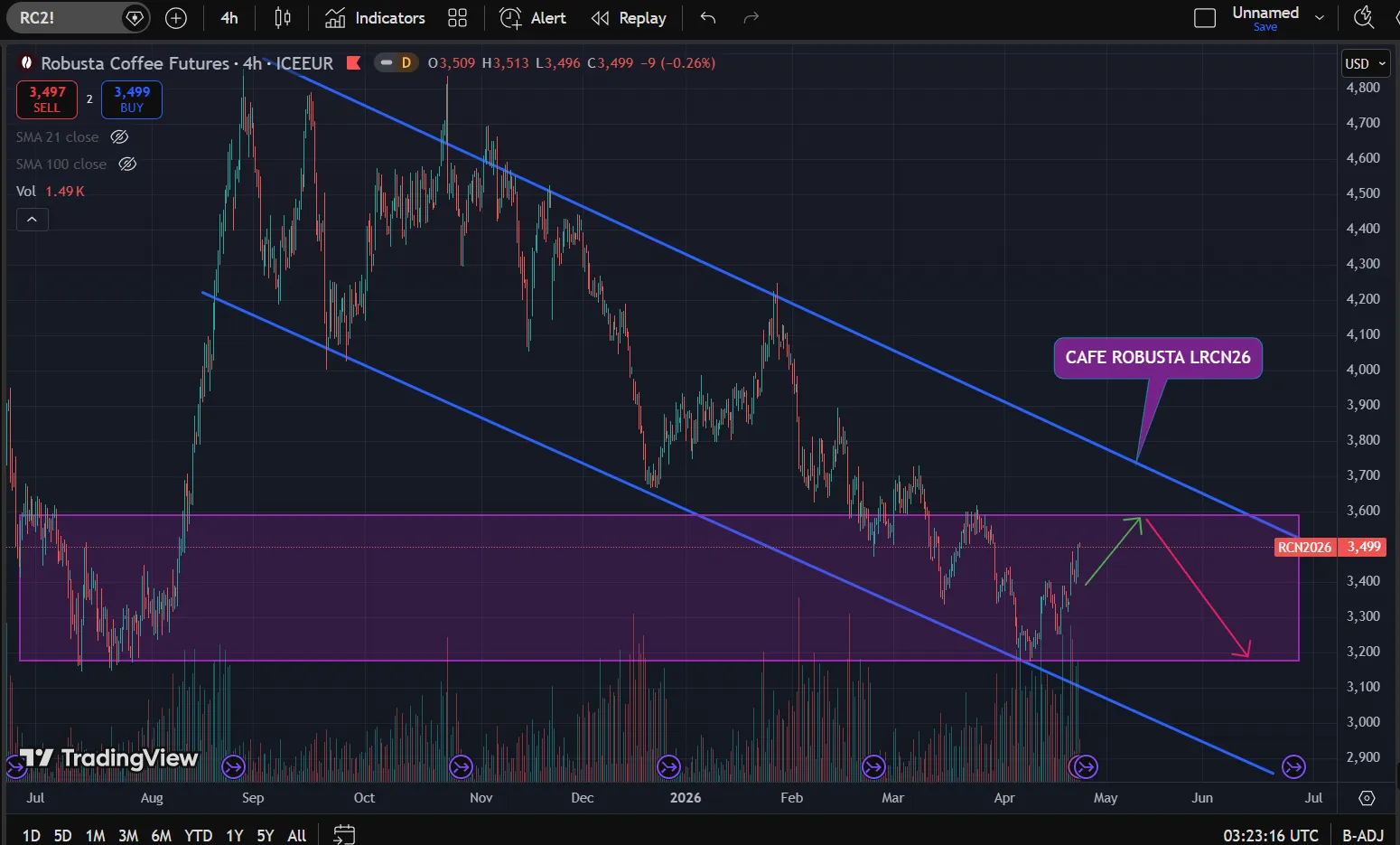Expand the Unnamed layout dropdown arrow
1400x845 pixels.
(x=1320, y=18)
